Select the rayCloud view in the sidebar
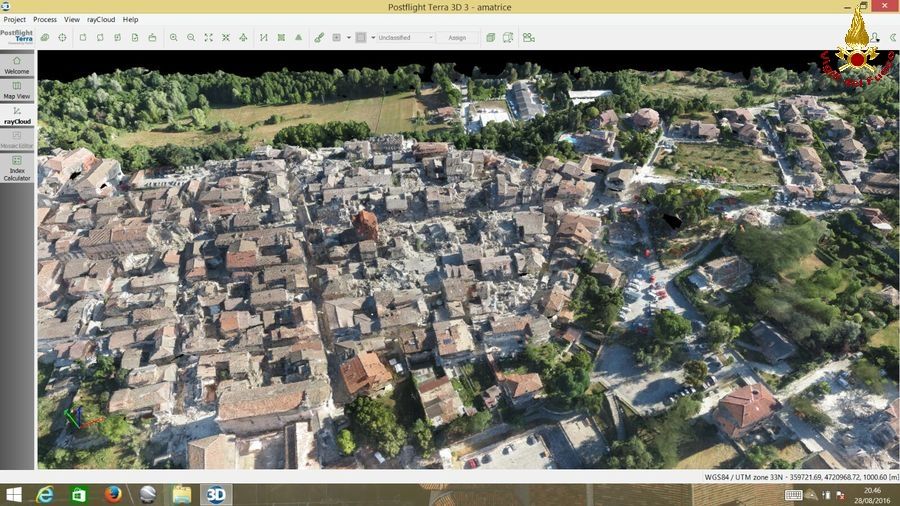This screenshot has height=506, width=900. click(x=17, y=115)
